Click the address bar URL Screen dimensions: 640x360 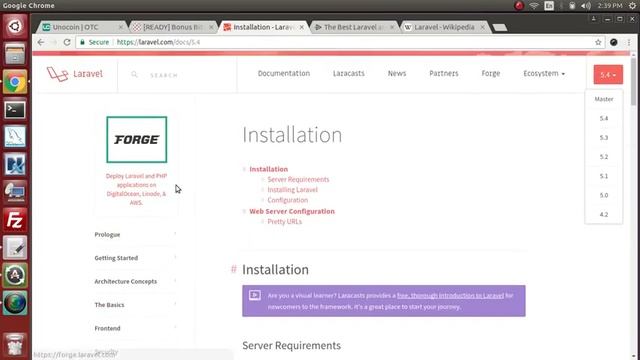(158, 42)
